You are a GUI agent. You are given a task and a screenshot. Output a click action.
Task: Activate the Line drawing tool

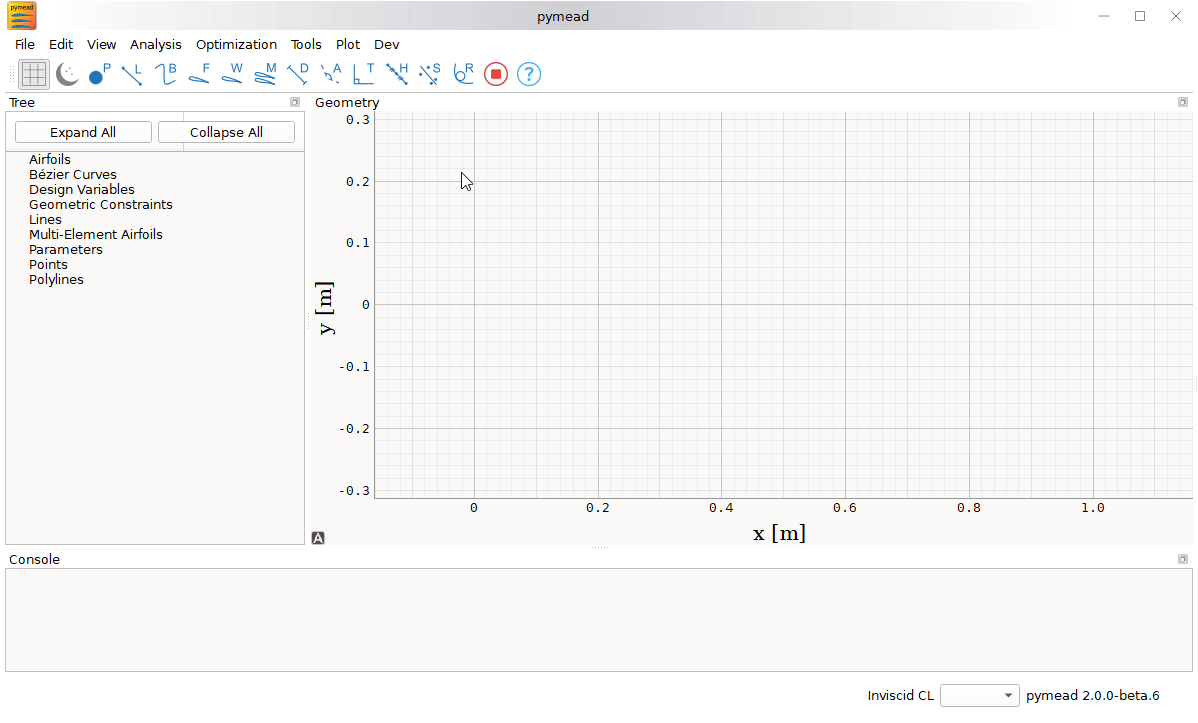click(131, 74)
